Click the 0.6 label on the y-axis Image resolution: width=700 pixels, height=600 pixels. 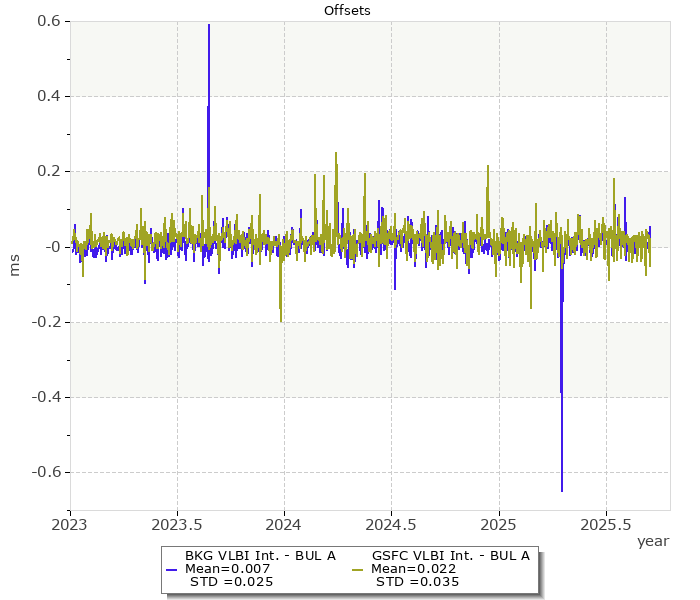point(48,21)
